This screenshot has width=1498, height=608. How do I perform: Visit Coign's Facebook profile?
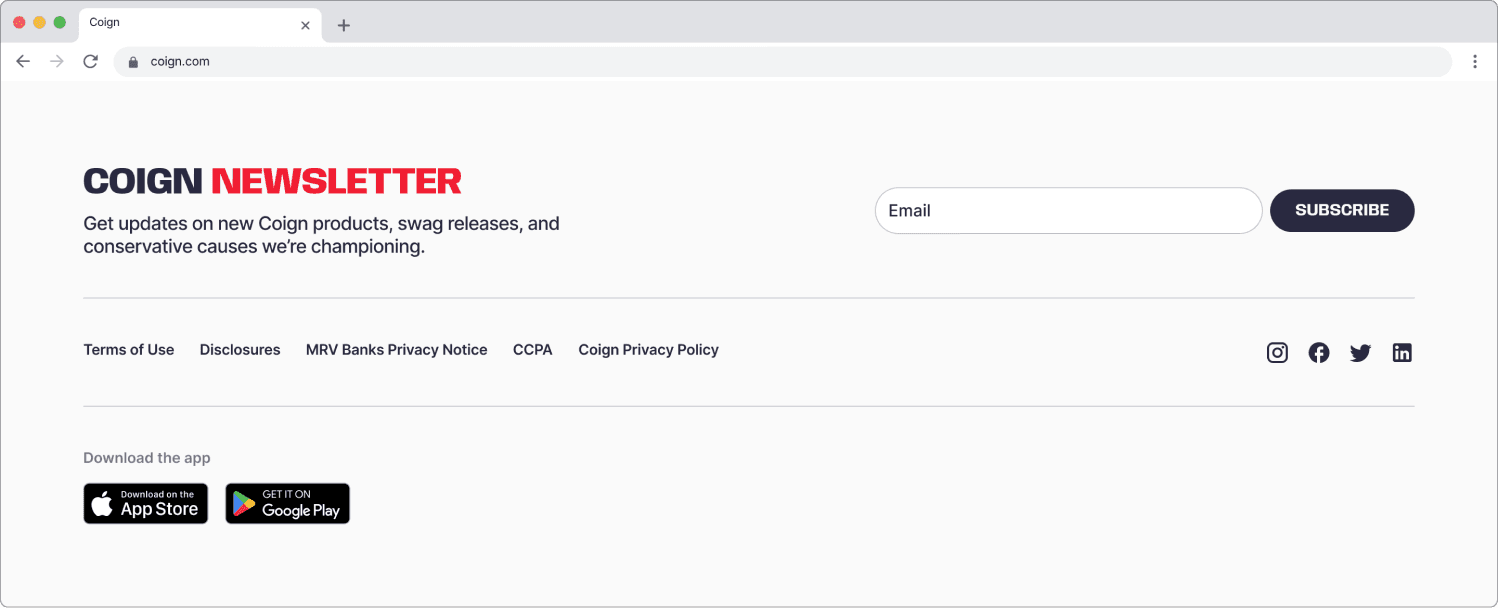[x=1319, y=352]
